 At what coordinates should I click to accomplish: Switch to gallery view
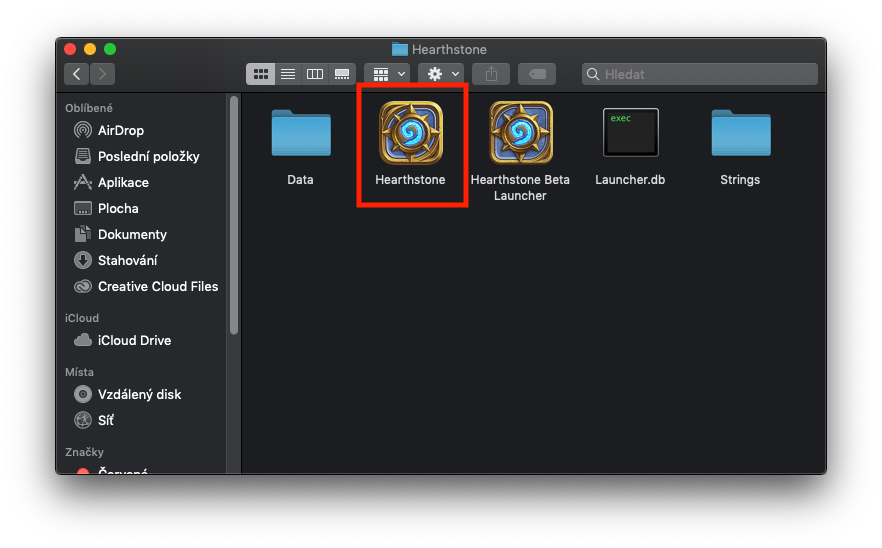(x=342, y=74)
